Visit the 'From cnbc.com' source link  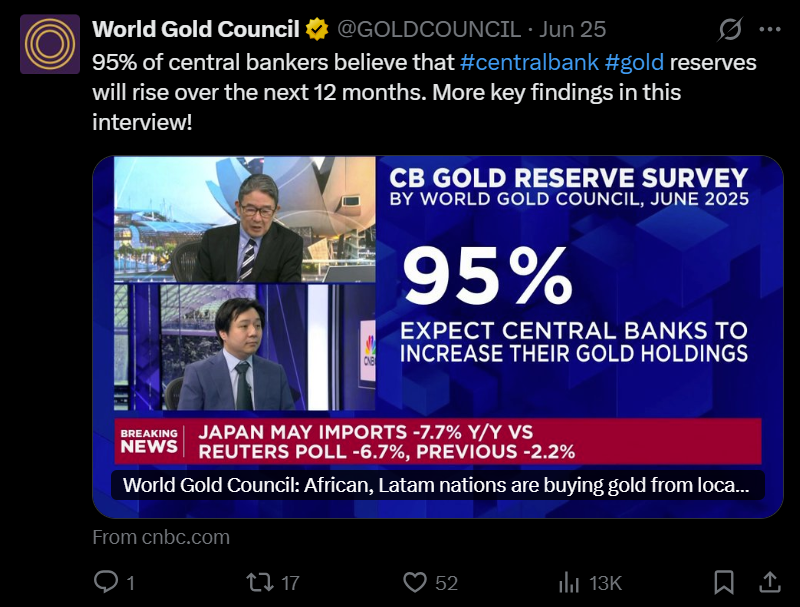160,537
